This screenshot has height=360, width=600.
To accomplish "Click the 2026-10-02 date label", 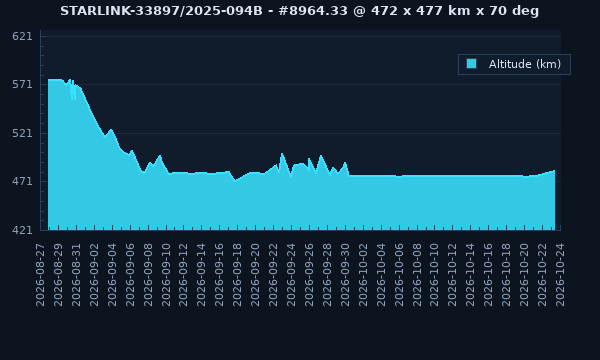I will 363,275.
